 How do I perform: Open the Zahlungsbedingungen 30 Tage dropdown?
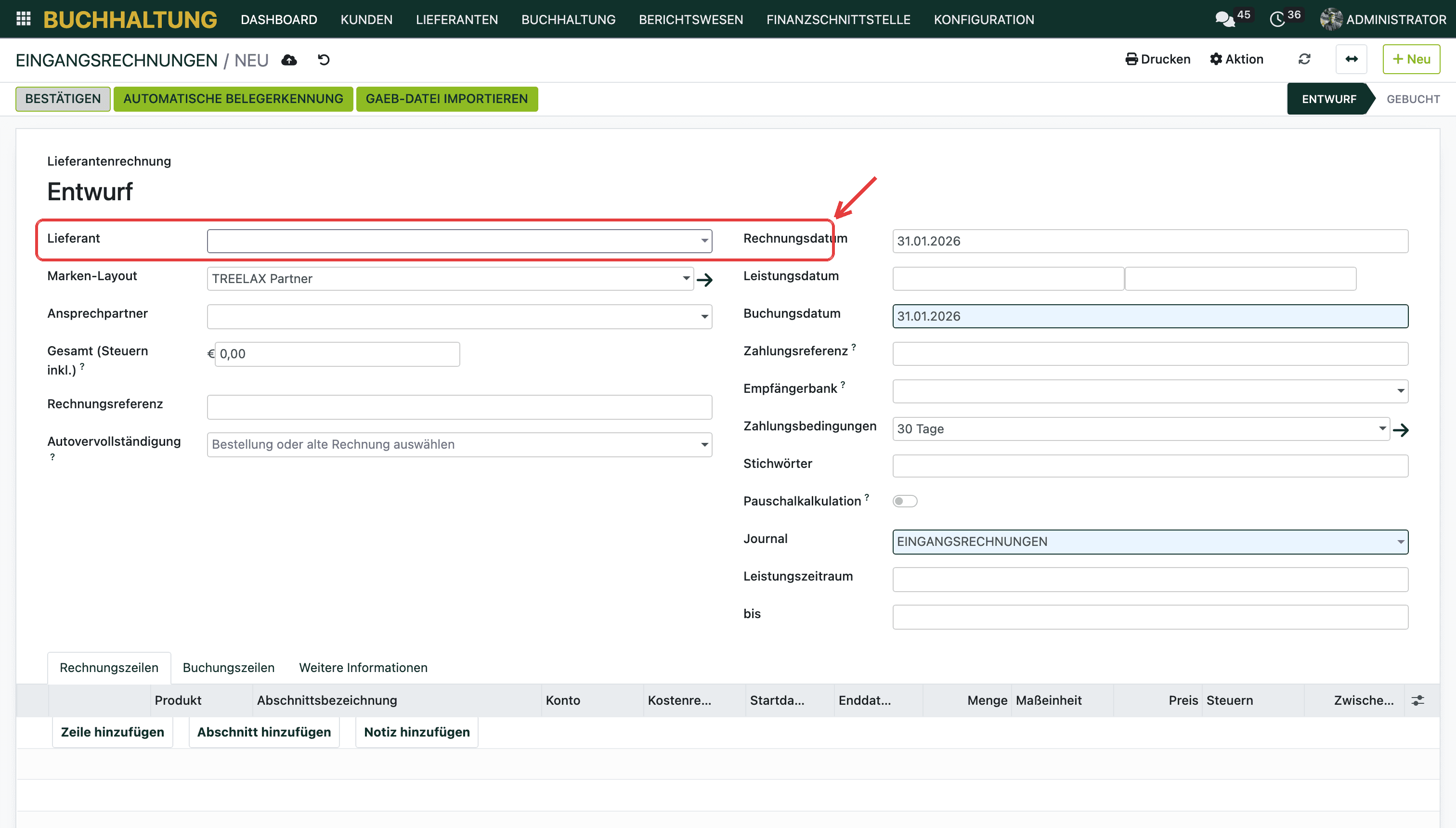[1382, 429]
